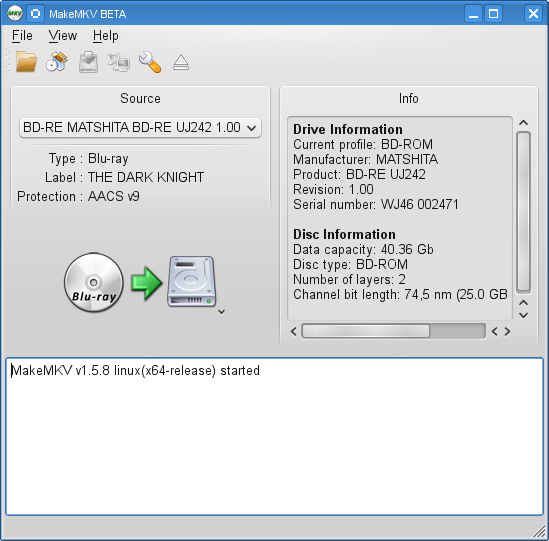Click the horizontal scrollbar handle in Info panel
Image resolution: width=549 pixels, height=541 pixels.
tap(366, 331)
